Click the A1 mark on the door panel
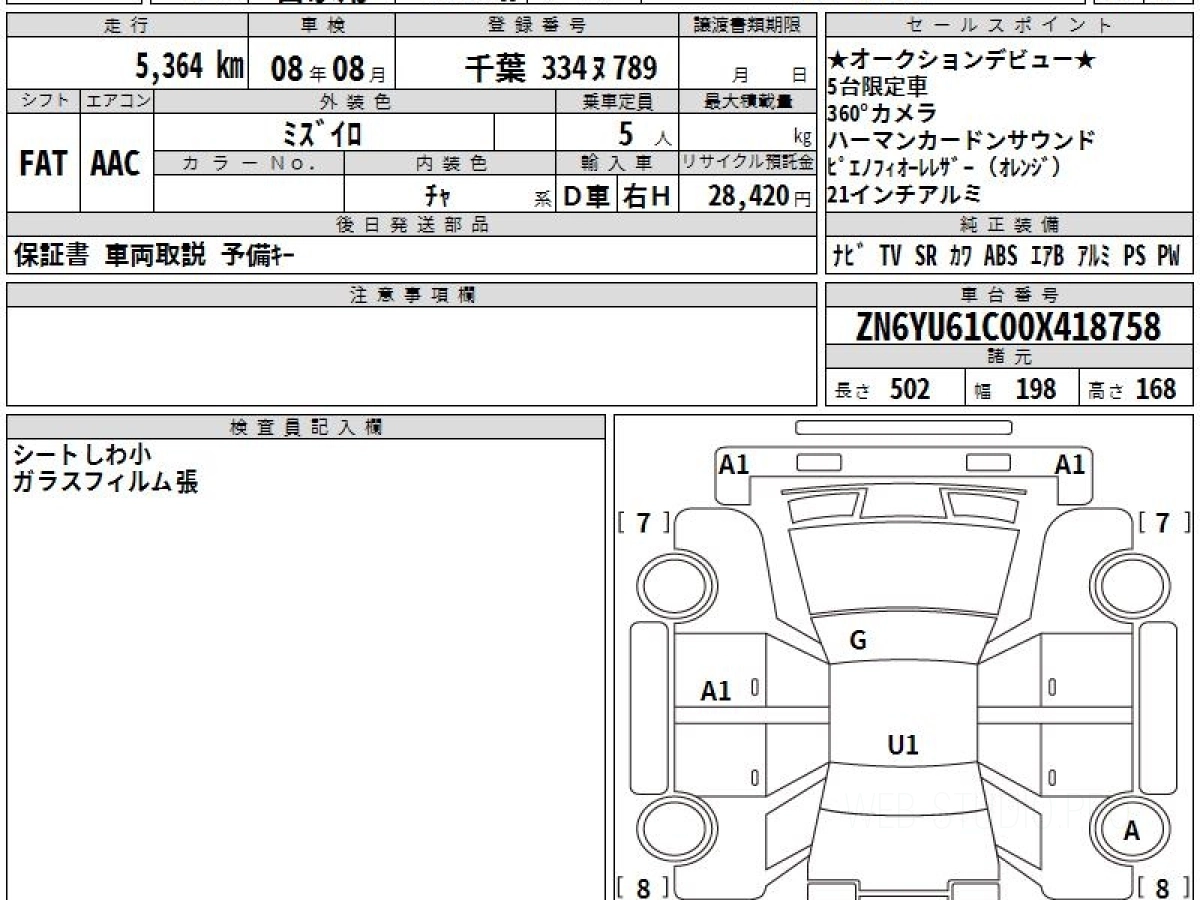The height and width of the screenshot is (900, 1200). 716,690
